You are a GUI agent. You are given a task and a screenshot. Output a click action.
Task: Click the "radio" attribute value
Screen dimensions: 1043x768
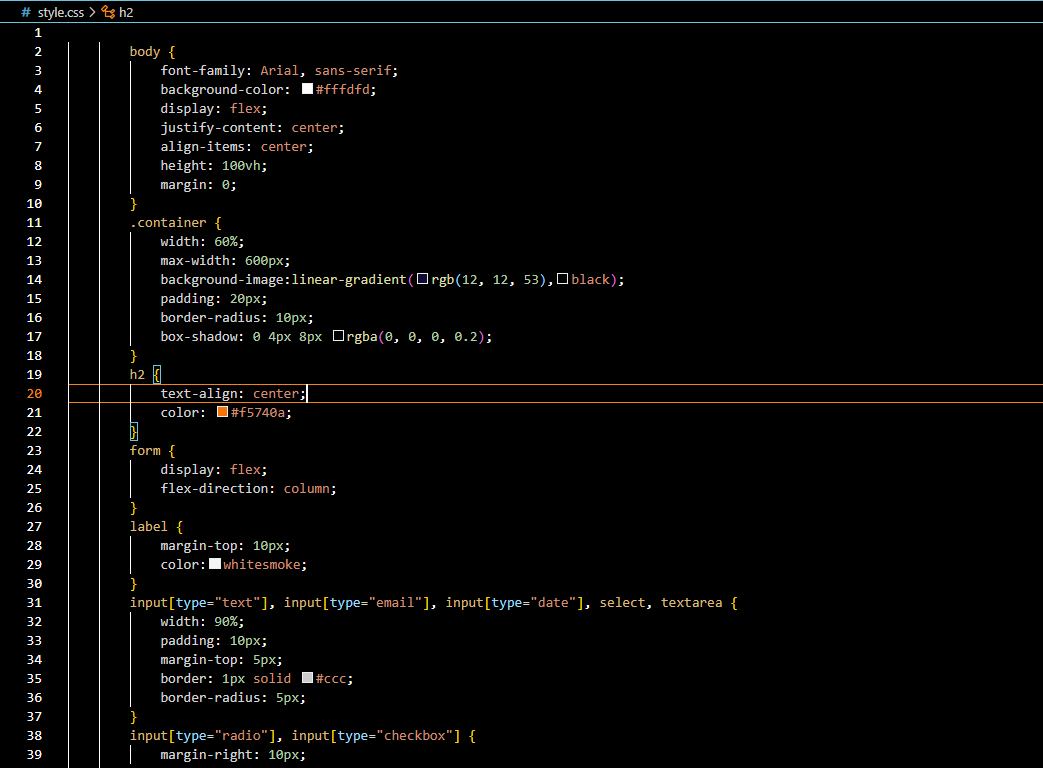[x=241, y=735]
